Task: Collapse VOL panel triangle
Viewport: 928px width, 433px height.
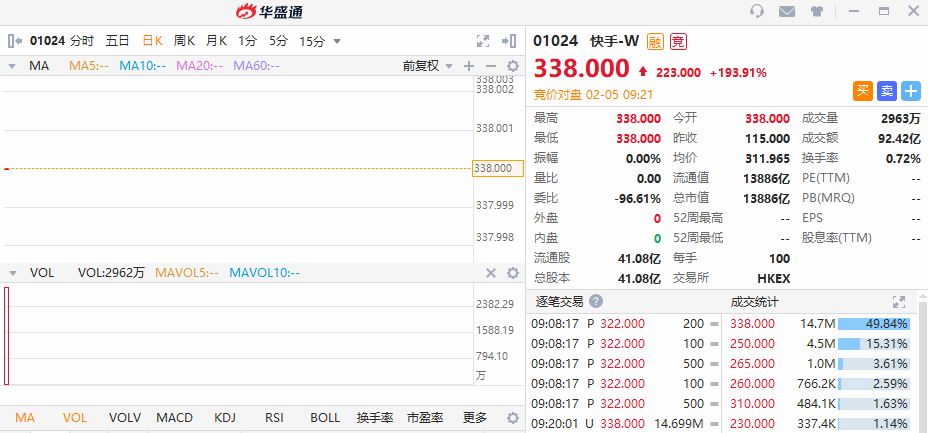Action: [12, 273]
